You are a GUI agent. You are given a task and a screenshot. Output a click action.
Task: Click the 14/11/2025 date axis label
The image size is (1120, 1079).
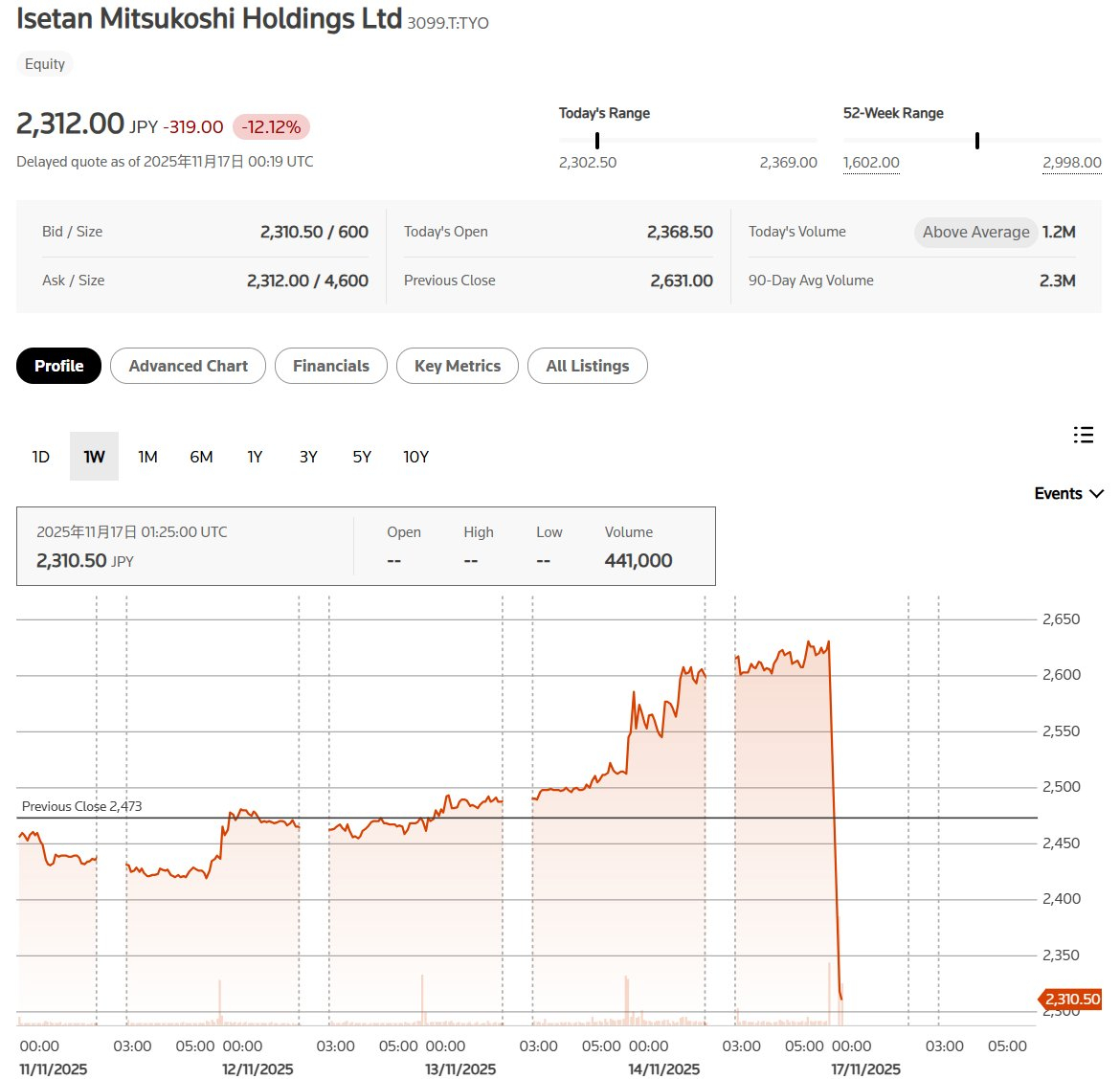point(664,1069)
